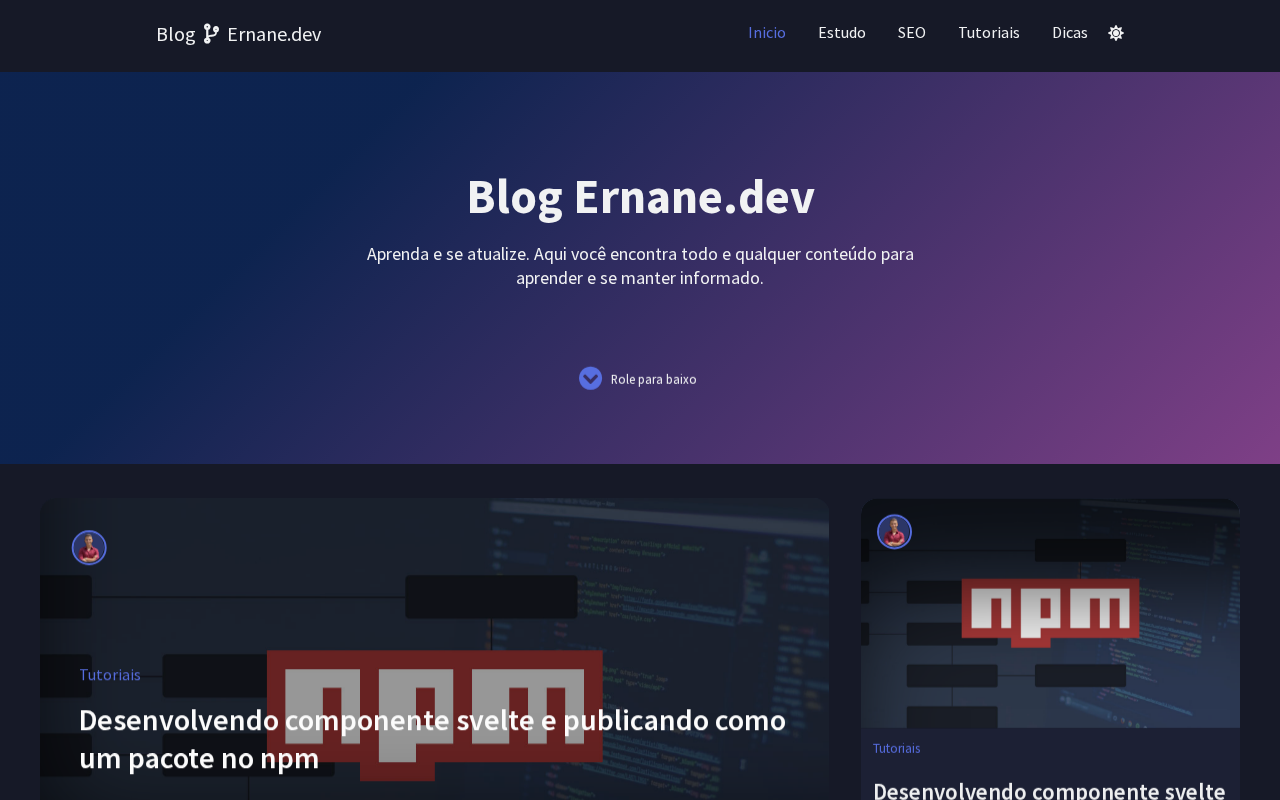Go to the Inicio nav item
The height and width of the screenshot is (800, 1280).
click(767, 33)
